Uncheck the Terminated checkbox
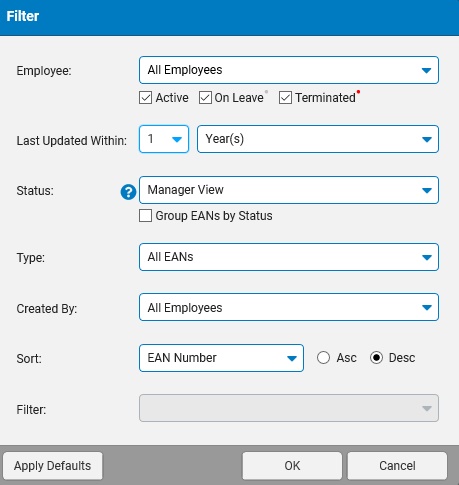Image resolution: width=459 pixels, height=485 pixels. point(285,98)
